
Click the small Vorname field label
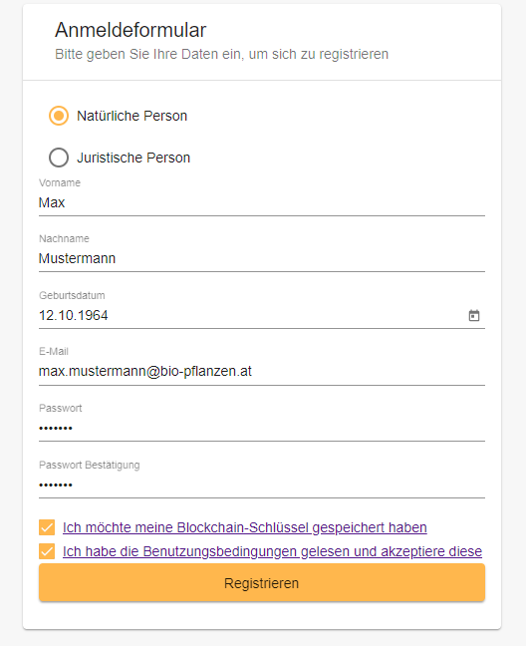(60, 183)
